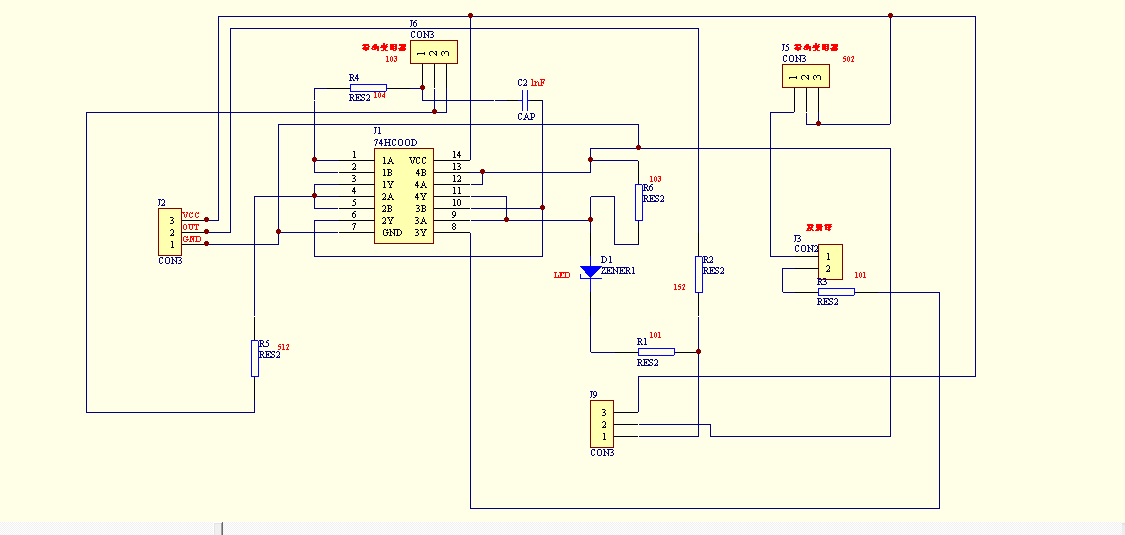
Task: Select connector J5 CON3 symbol body
Action: (x=806, y=76)
